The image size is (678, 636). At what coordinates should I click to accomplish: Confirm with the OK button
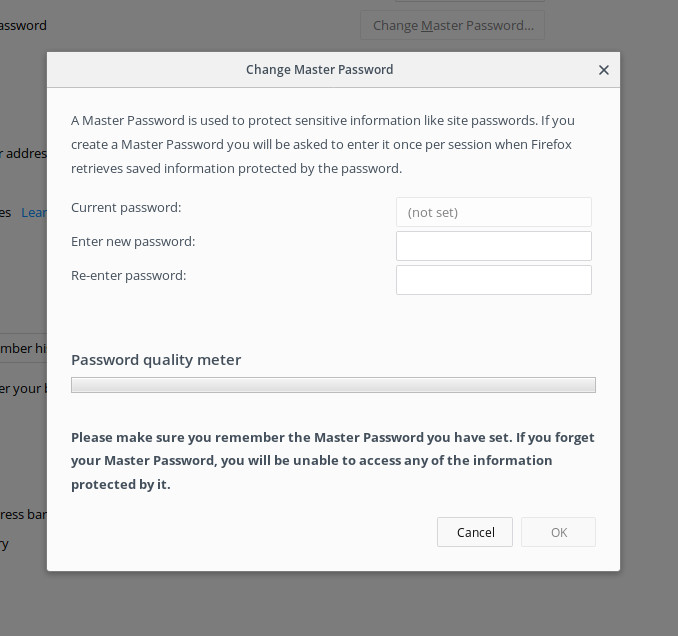(x=558, y=532)
